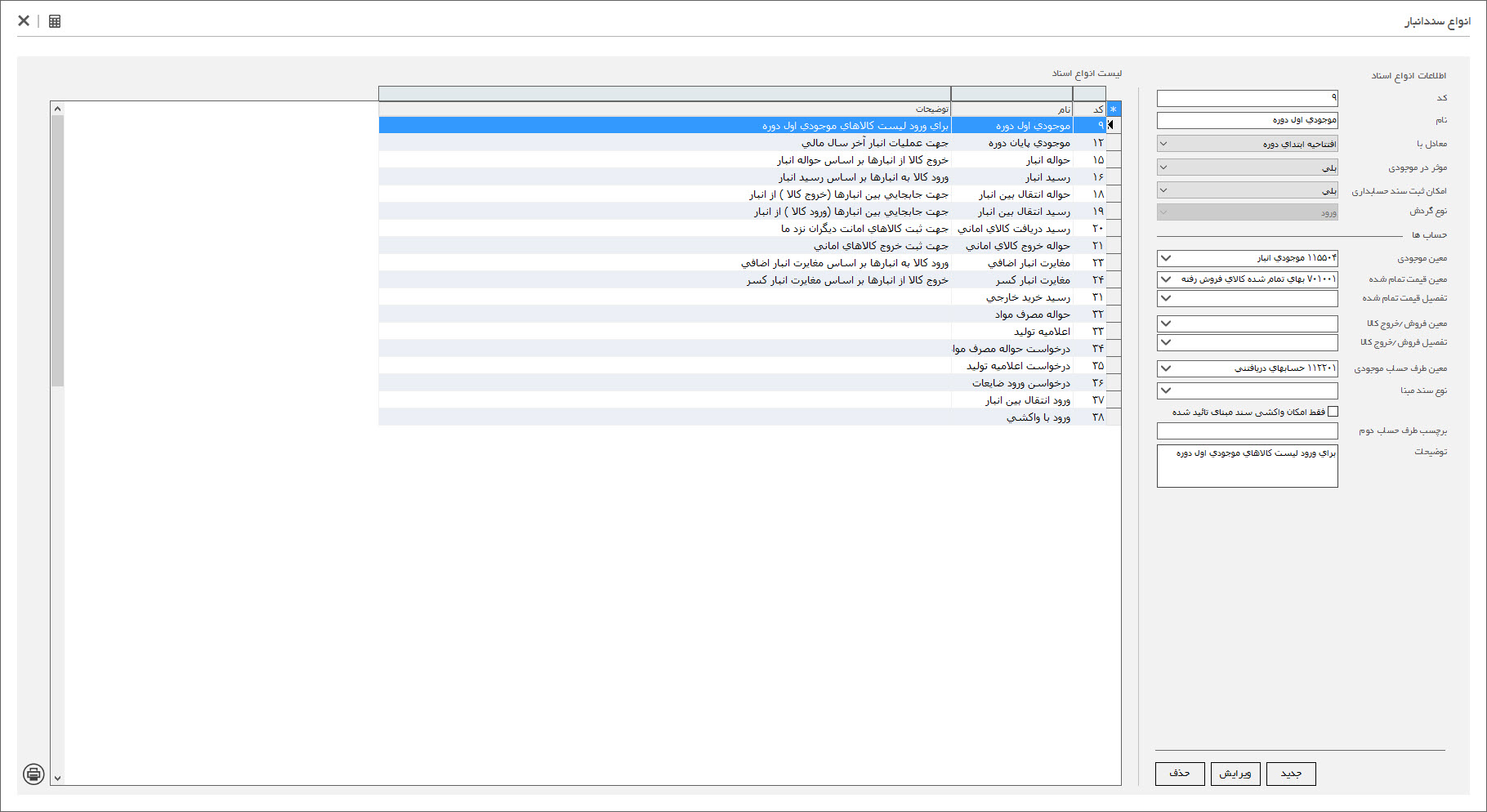Click the ویرایش button

pos(1235,774)
